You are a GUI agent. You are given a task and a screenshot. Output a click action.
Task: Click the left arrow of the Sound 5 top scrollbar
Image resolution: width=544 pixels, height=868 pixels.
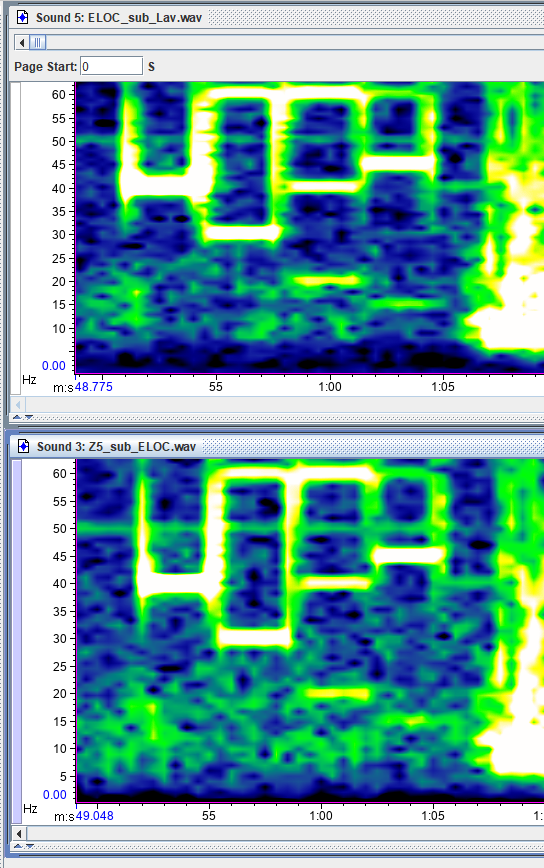pyautogui.click(x=22, y=42)
